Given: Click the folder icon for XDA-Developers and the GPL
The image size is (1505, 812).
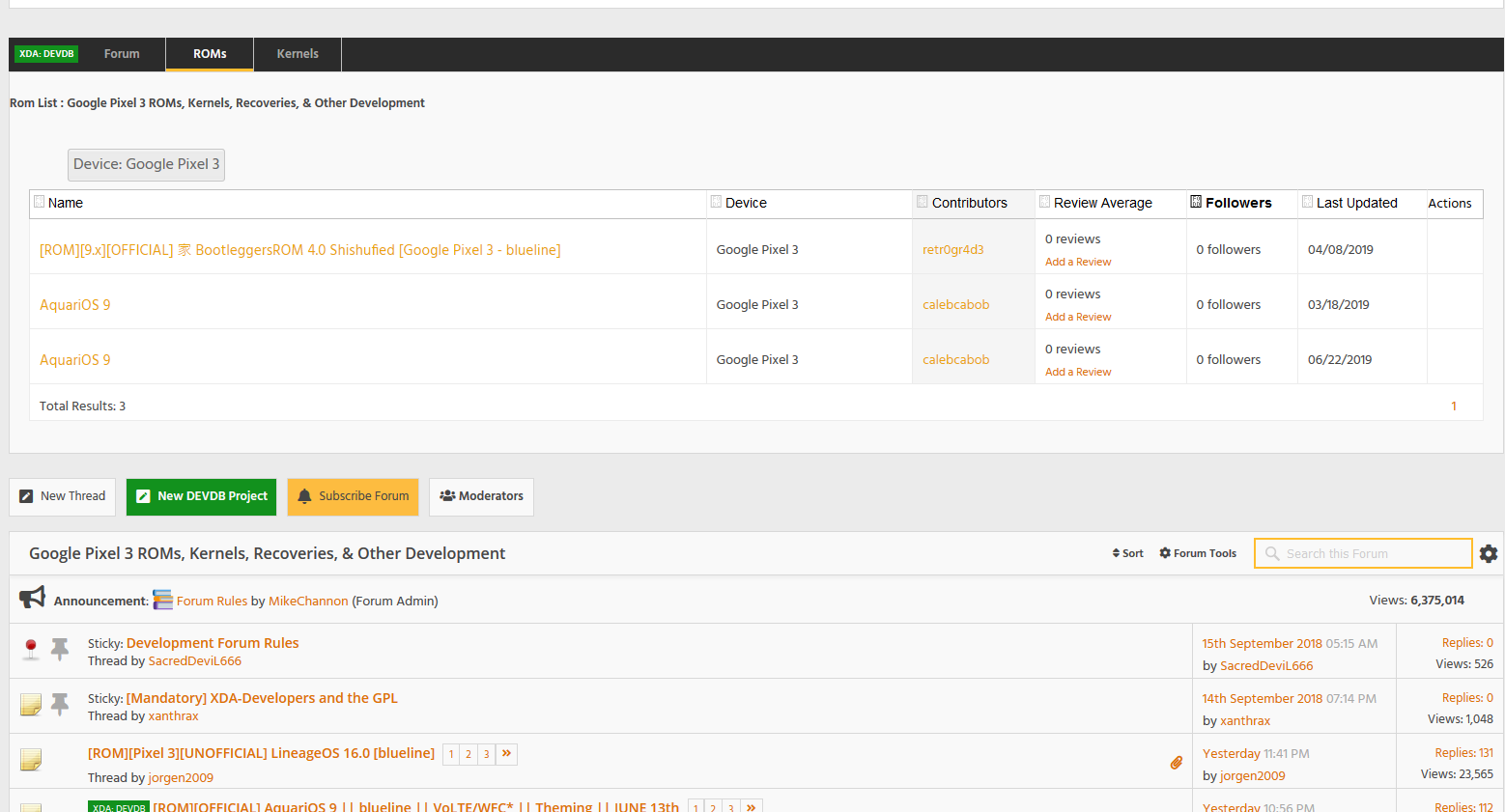Looking at the screenshot, I should pos(31,705).
